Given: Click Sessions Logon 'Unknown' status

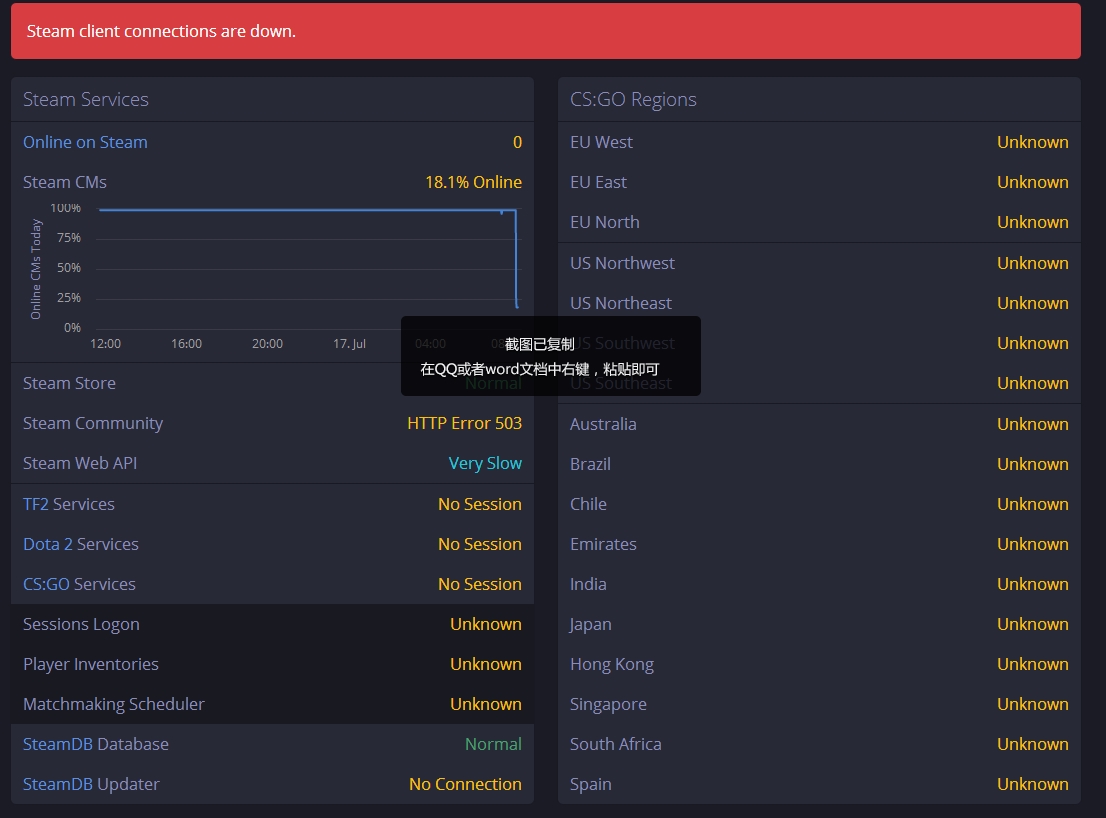Looking at the screenshot, I should 486,624.
